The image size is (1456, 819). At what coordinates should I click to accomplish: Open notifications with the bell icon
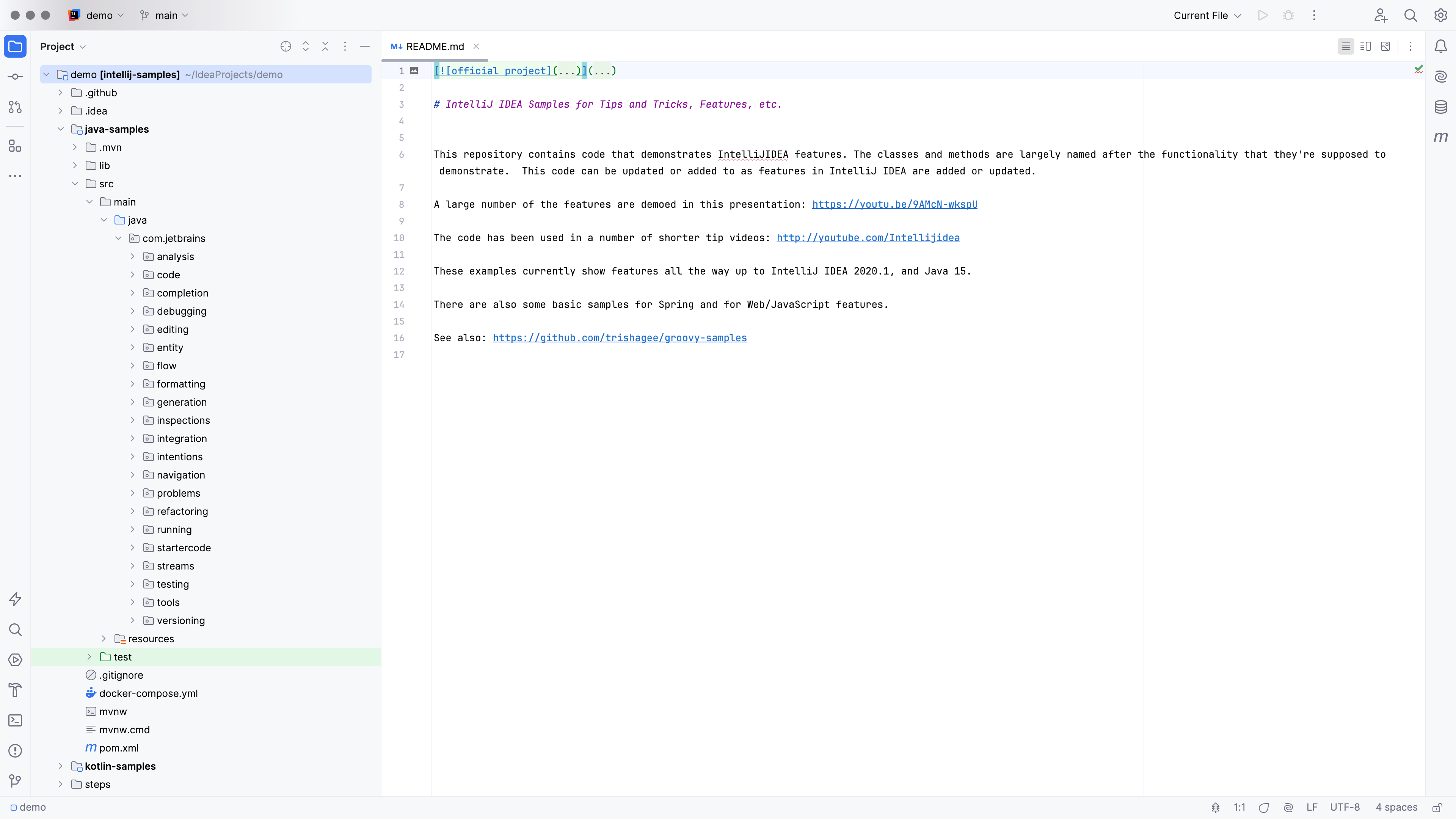[1441, 46]
